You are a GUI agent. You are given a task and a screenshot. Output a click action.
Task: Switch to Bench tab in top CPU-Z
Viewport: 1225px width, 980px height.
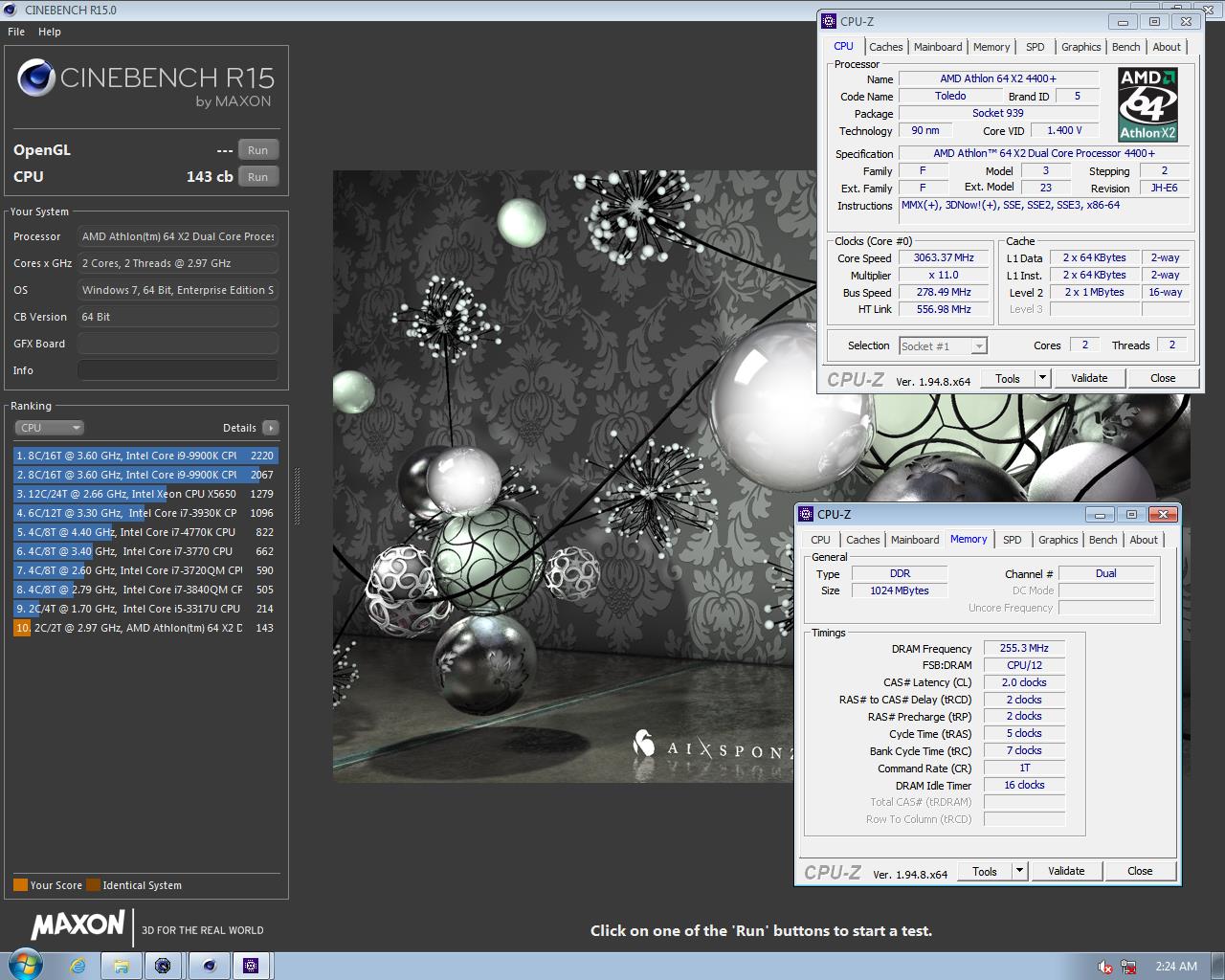point(1125,47)
